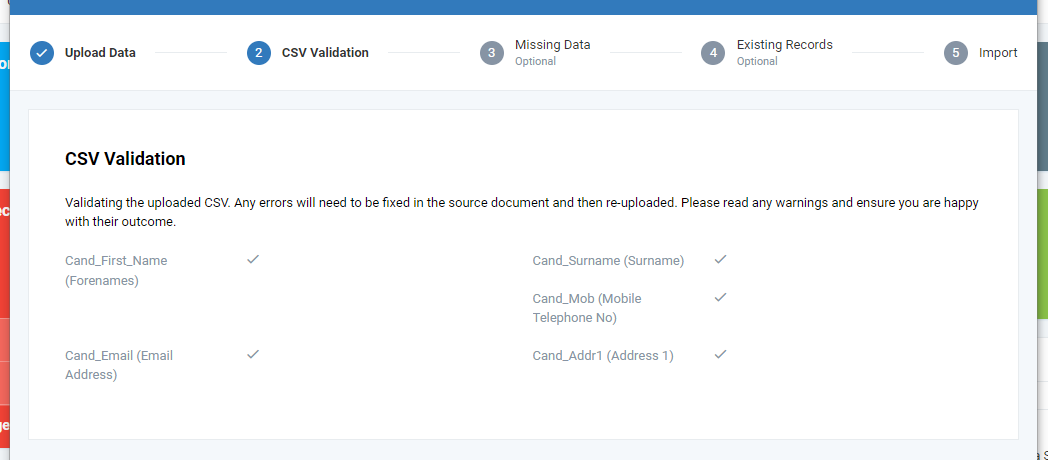Click the step 4 Existing Records circle
The width and height of the screenshot is (1048, 460).
pos(713,53)
